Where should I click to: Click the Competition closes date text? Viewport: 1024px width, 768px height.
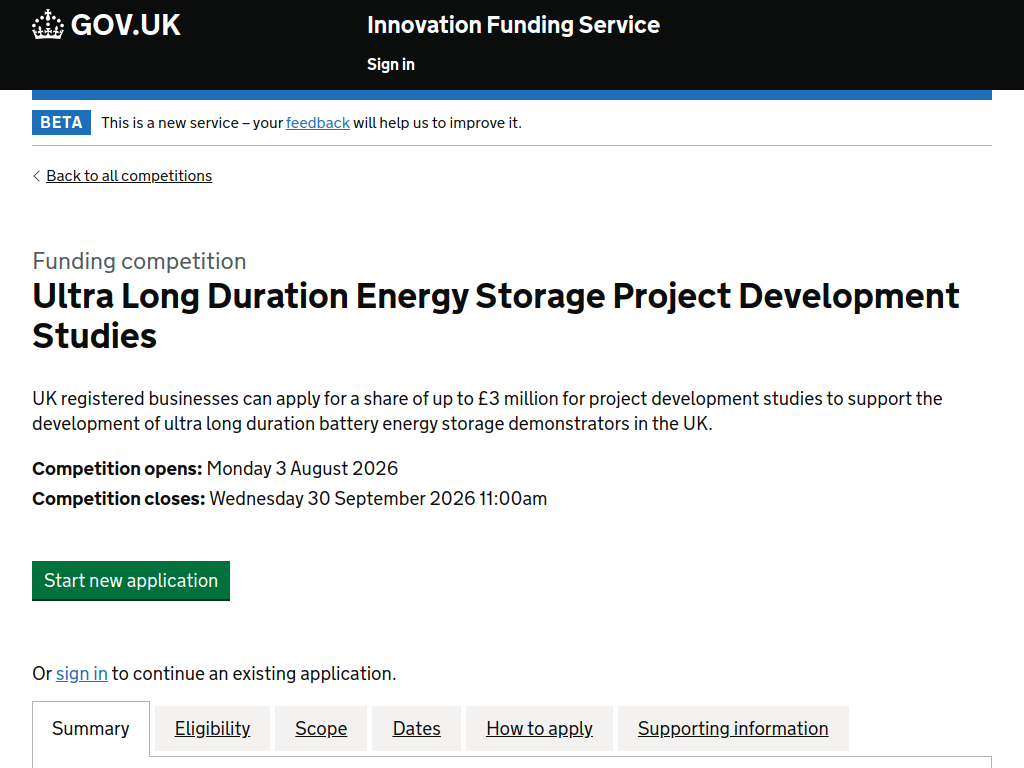point(378,498)
